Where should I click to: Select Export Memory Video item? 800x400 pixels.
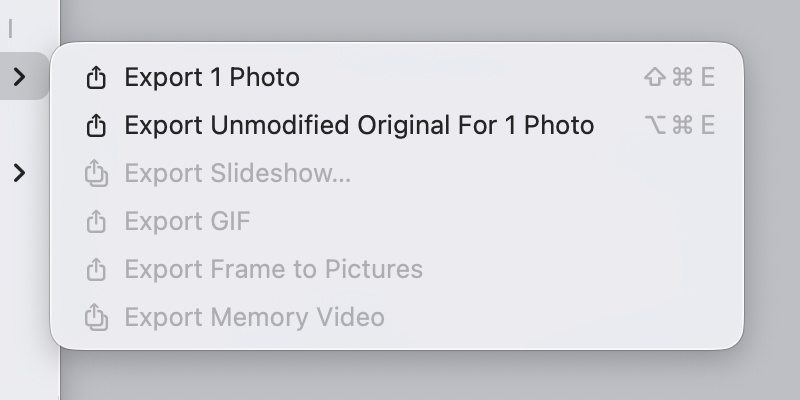254,317
